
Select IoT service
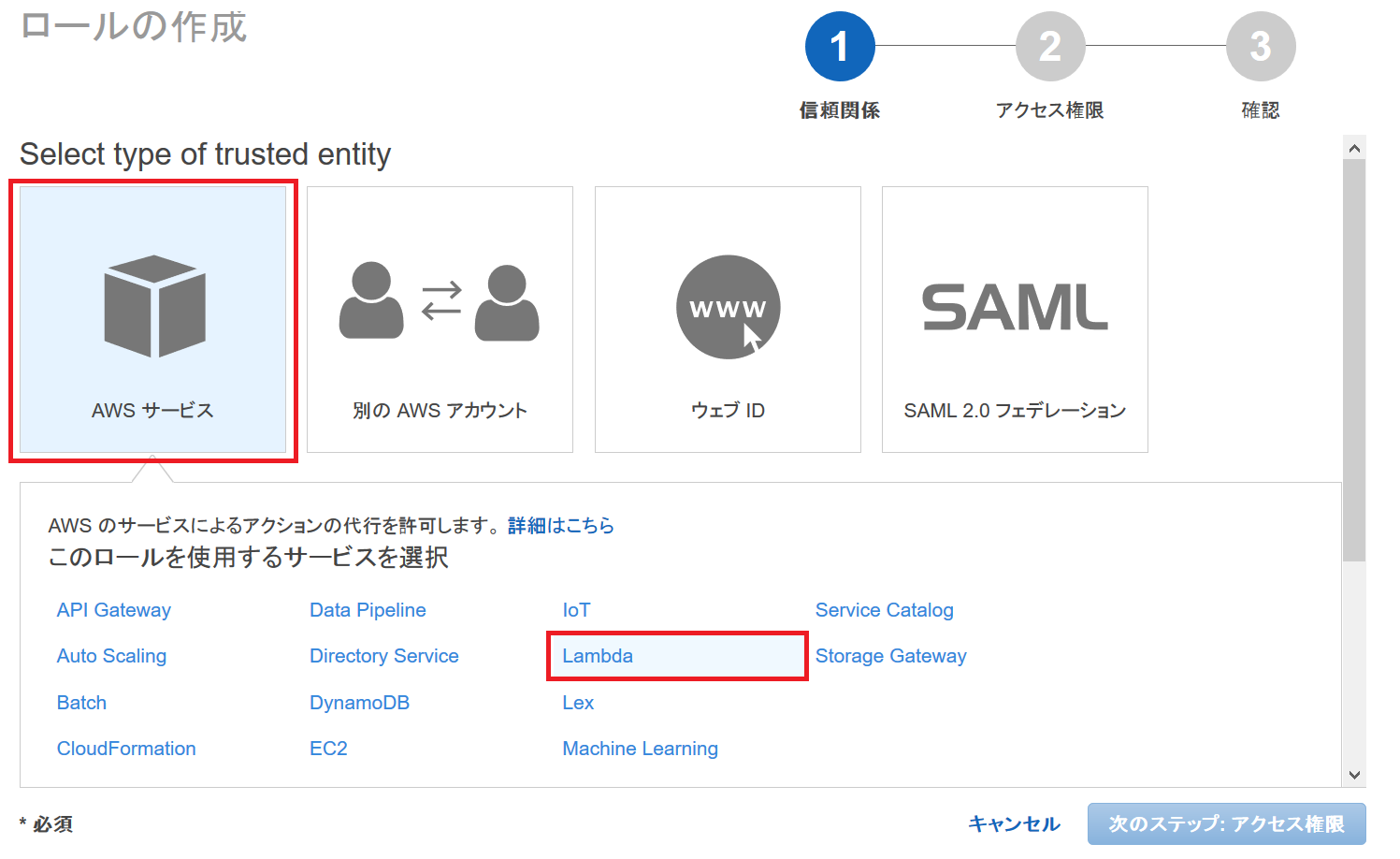coord(576,610)
